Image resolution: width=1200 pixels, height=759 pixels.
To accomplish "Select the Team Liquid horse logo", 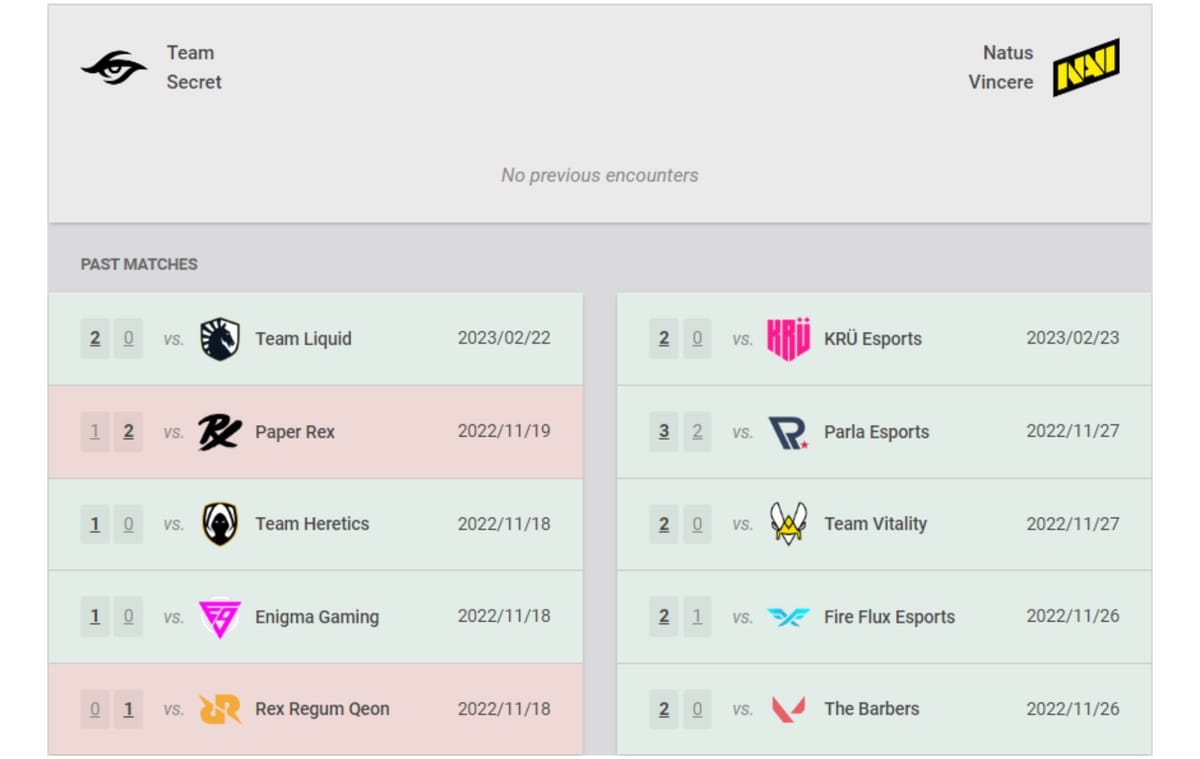I will [222, 338].
